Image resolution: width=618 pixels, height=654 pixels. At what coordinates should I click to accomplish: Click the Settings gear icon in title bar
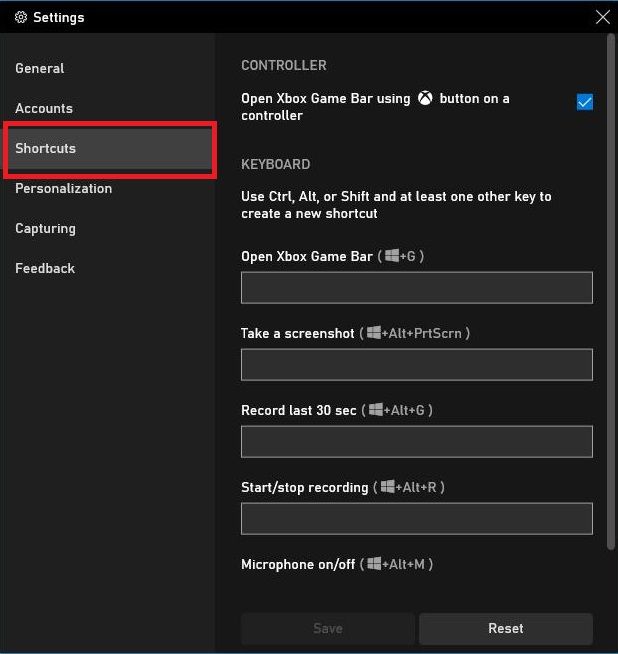click(20, 17)
